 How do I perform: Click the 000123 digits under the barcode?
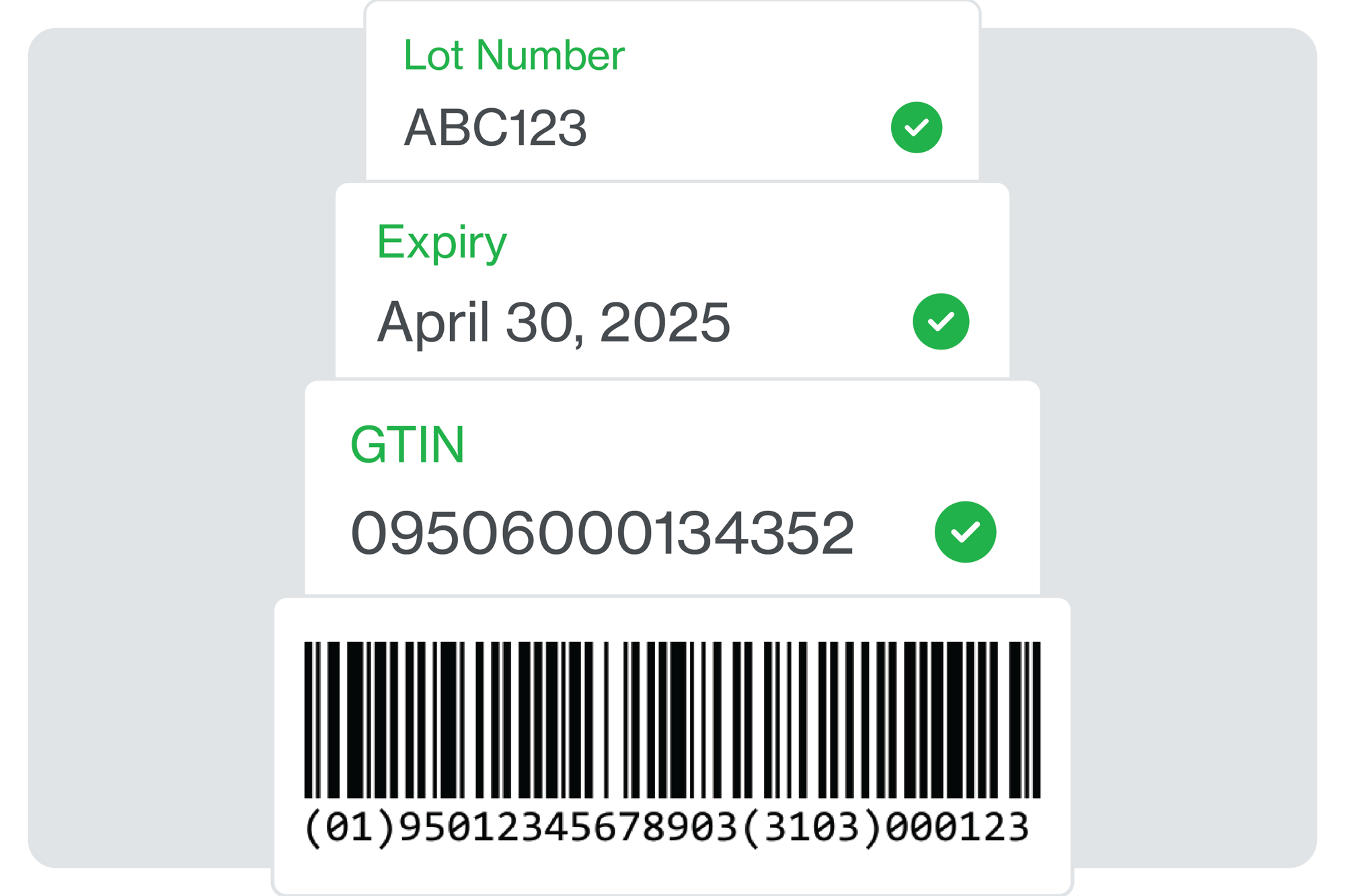pyautogui.click(x=957, y=827)
